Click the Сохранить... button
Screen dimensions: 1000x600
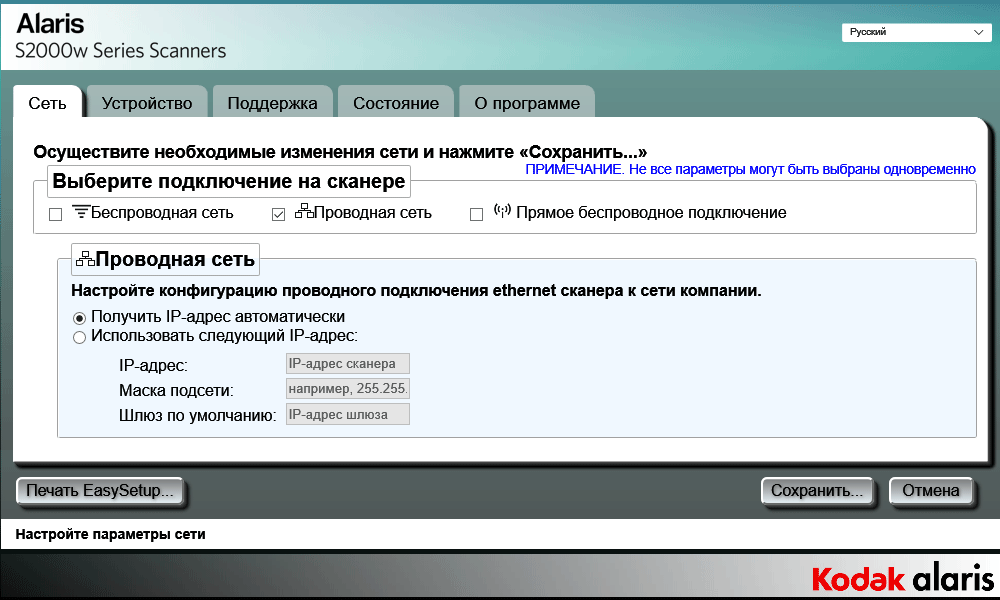(816, 491)
